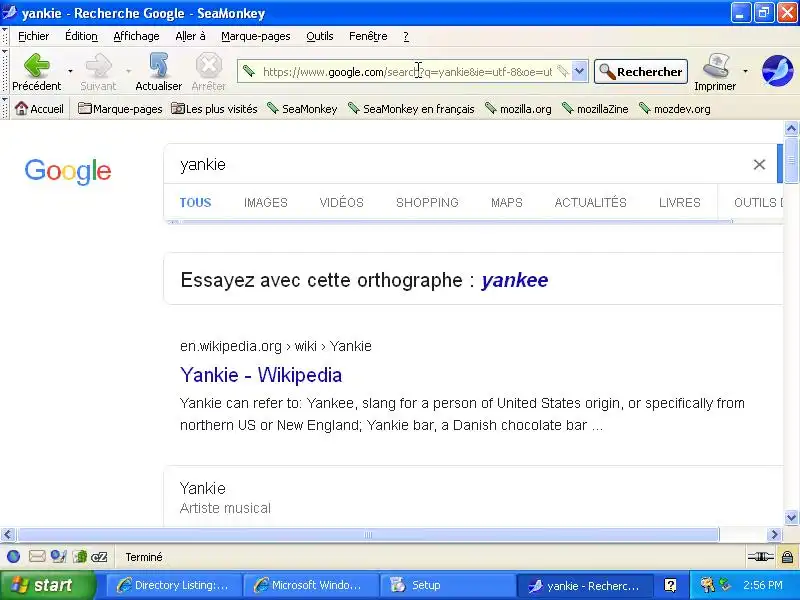Open the Accueil home bookmark
This screenshot has width=800, height=600.
click(39, 109)
